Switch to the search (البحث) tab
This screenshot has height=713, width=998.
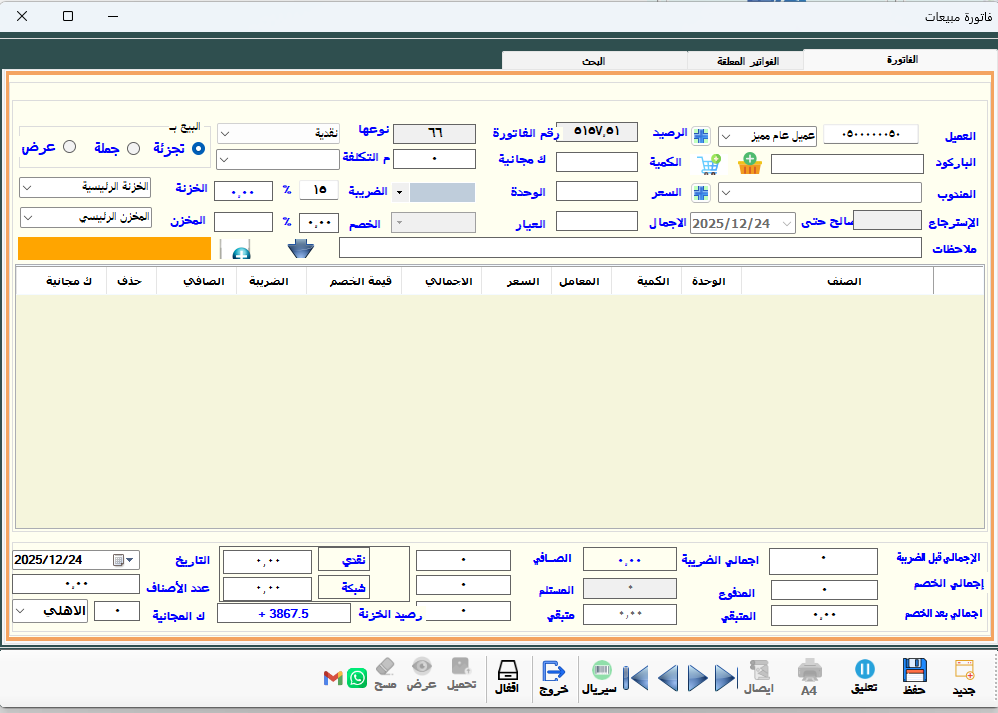coord(593,61)
